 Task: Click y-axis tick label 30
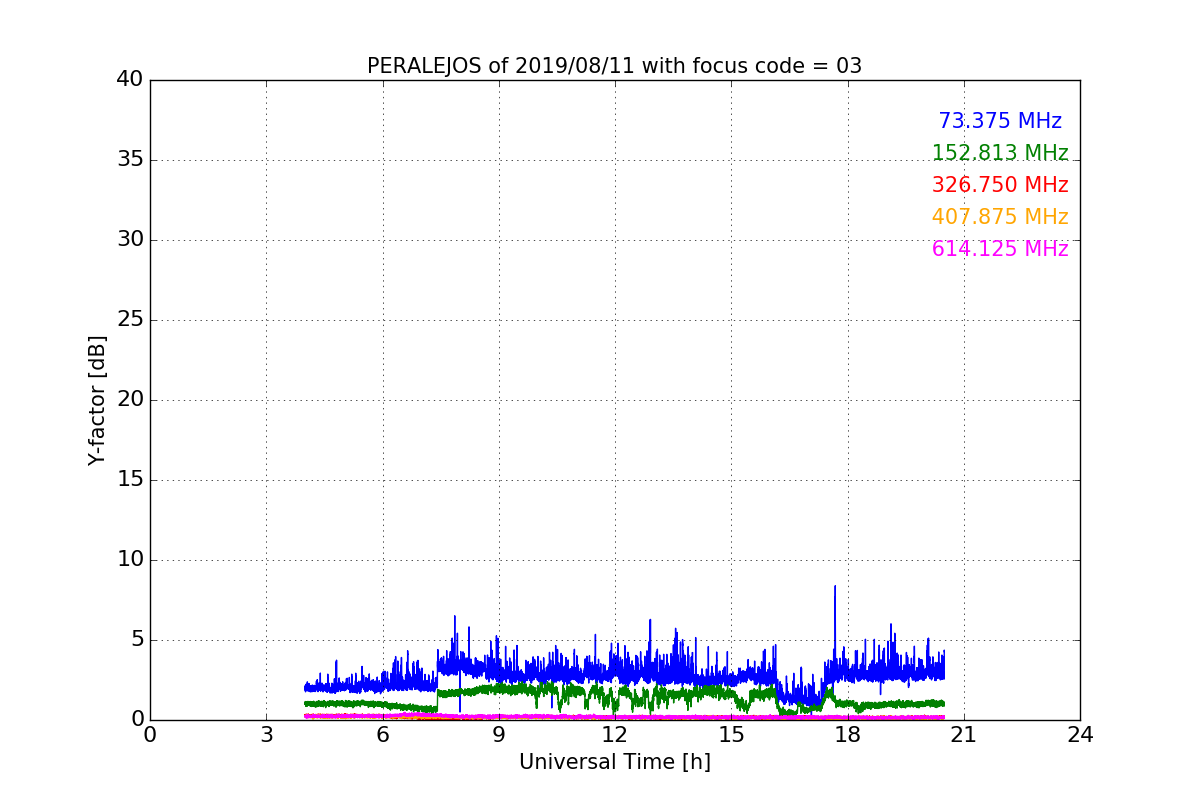130,239
